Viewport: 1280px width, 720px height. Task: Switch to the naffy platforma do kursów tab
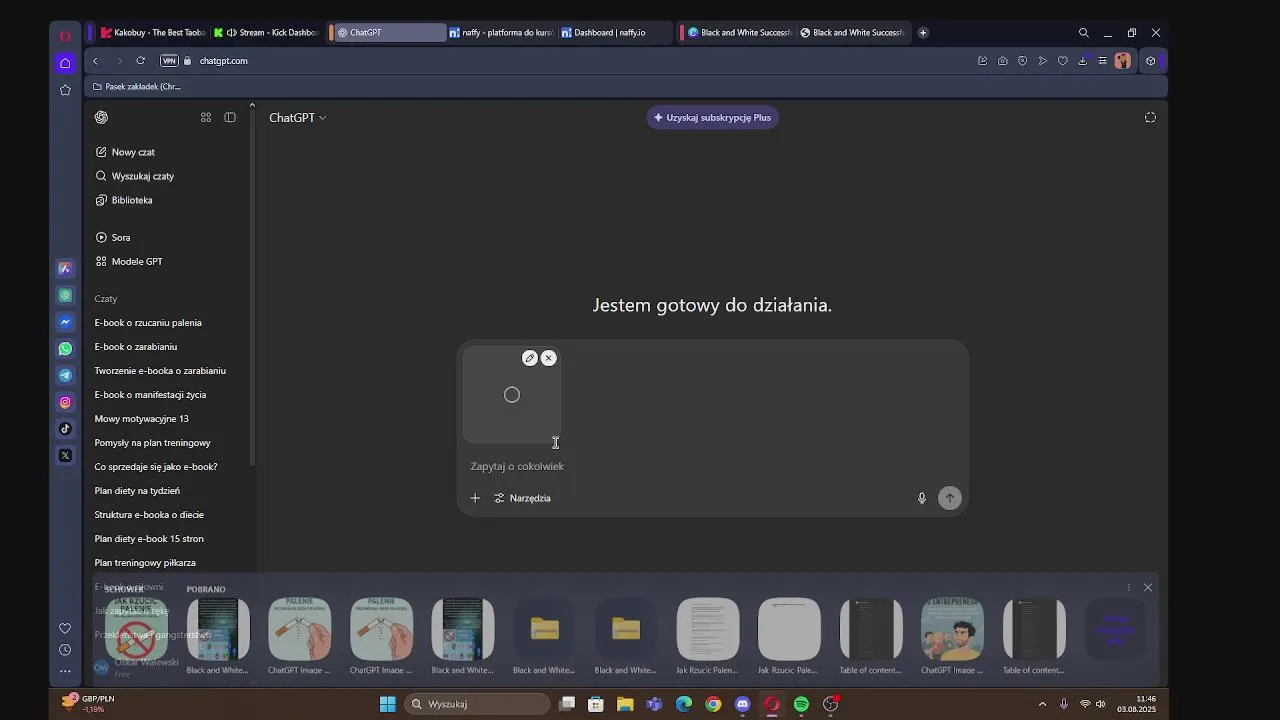tap(501, 33)
